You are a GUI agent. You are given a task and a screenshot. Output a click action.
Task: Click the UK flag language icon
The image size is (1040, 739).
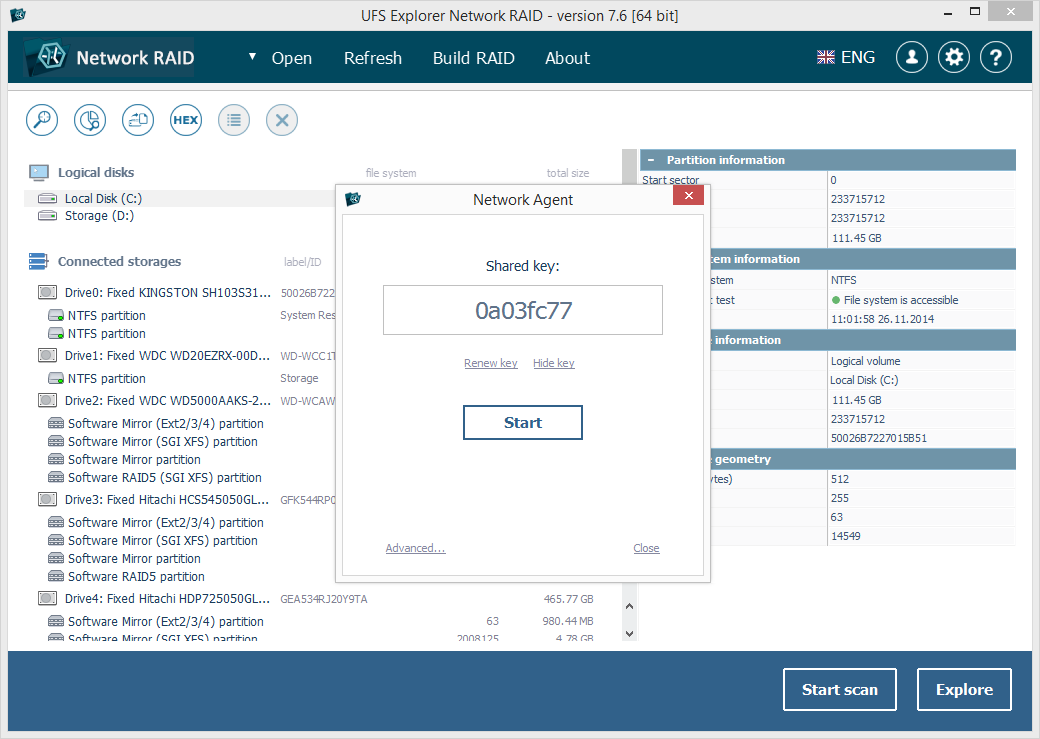coord(826,58)
